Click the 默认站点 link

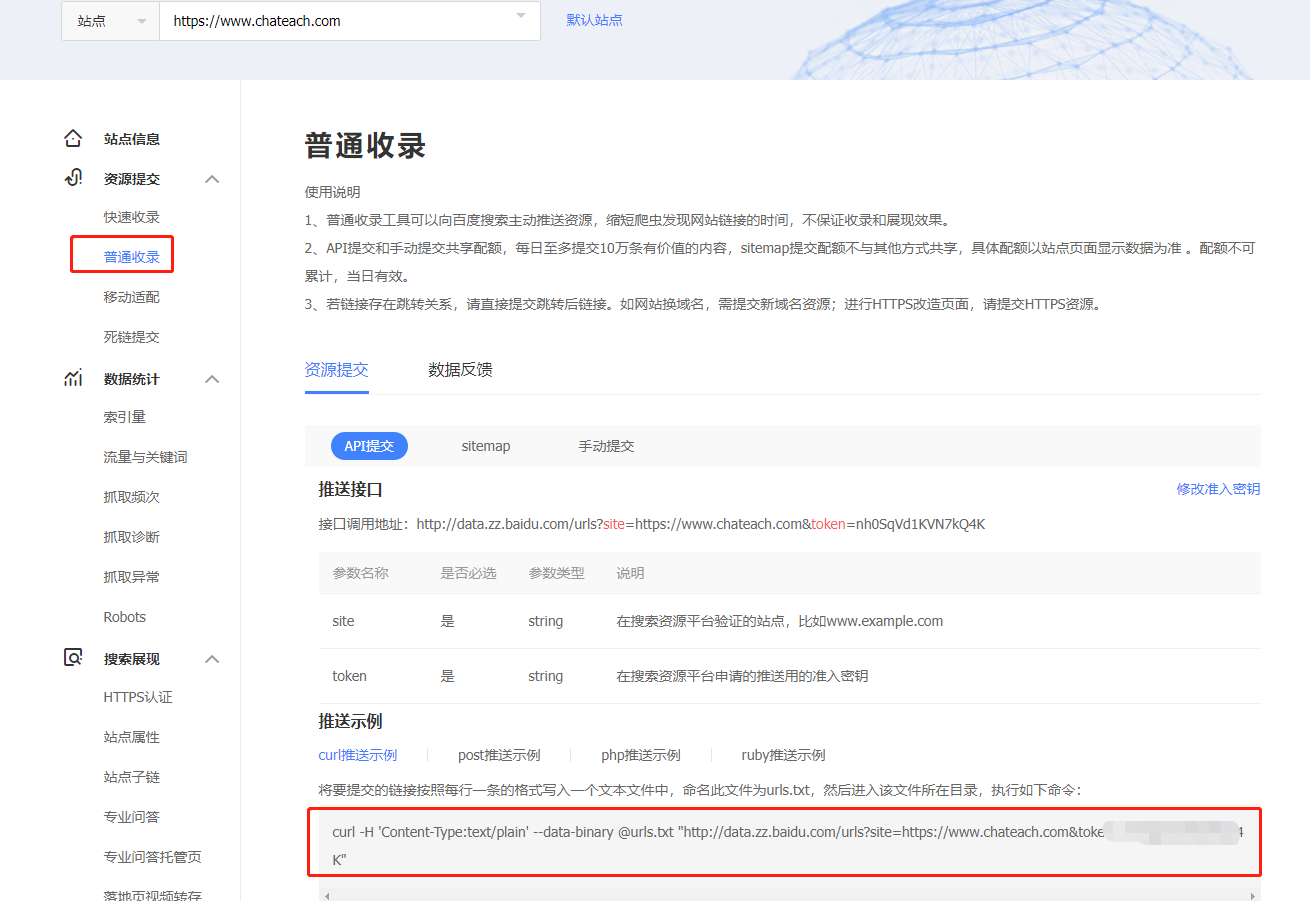pos(594,20)
